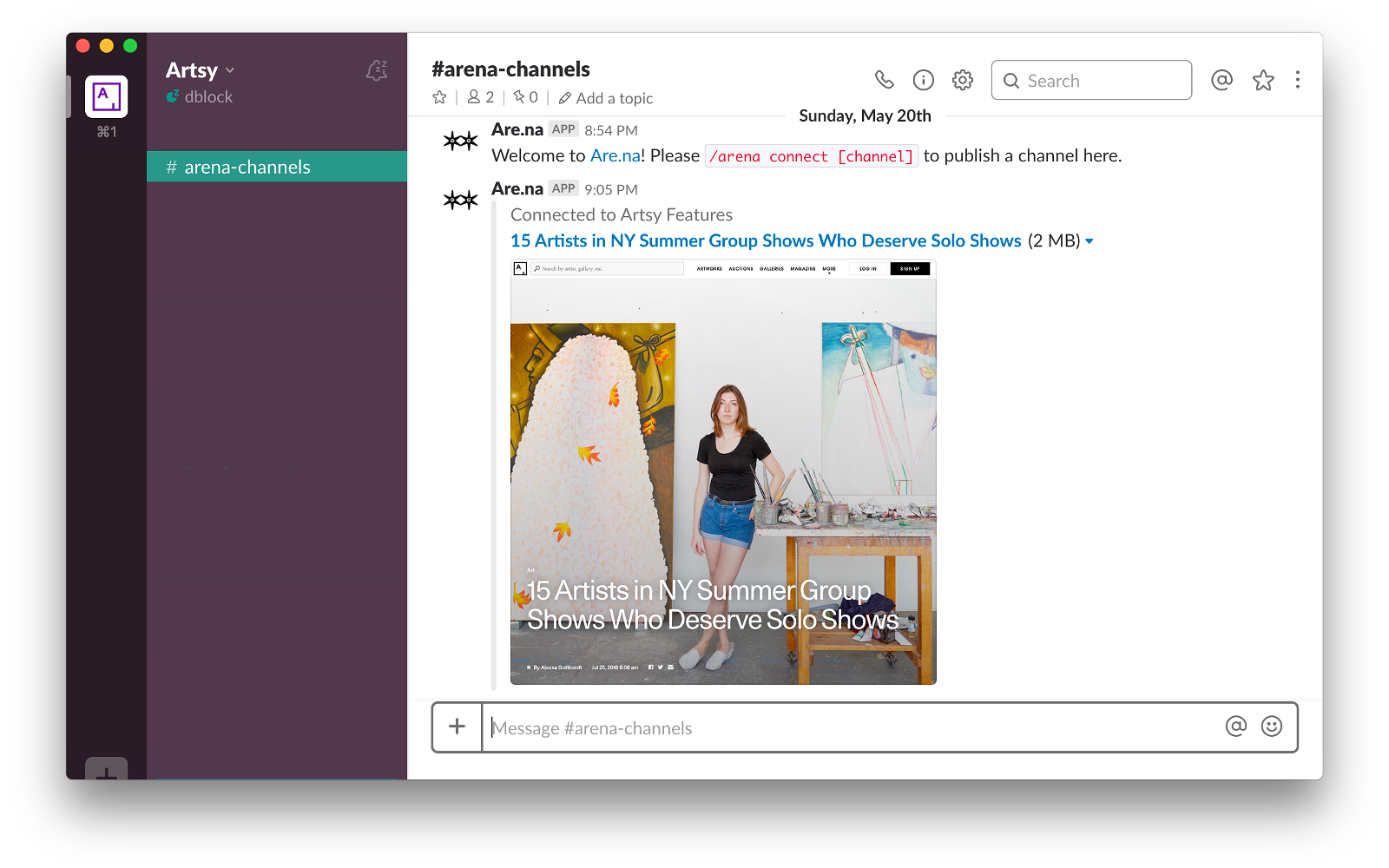
Task: View pinned items count
Action: coord(526,97)
